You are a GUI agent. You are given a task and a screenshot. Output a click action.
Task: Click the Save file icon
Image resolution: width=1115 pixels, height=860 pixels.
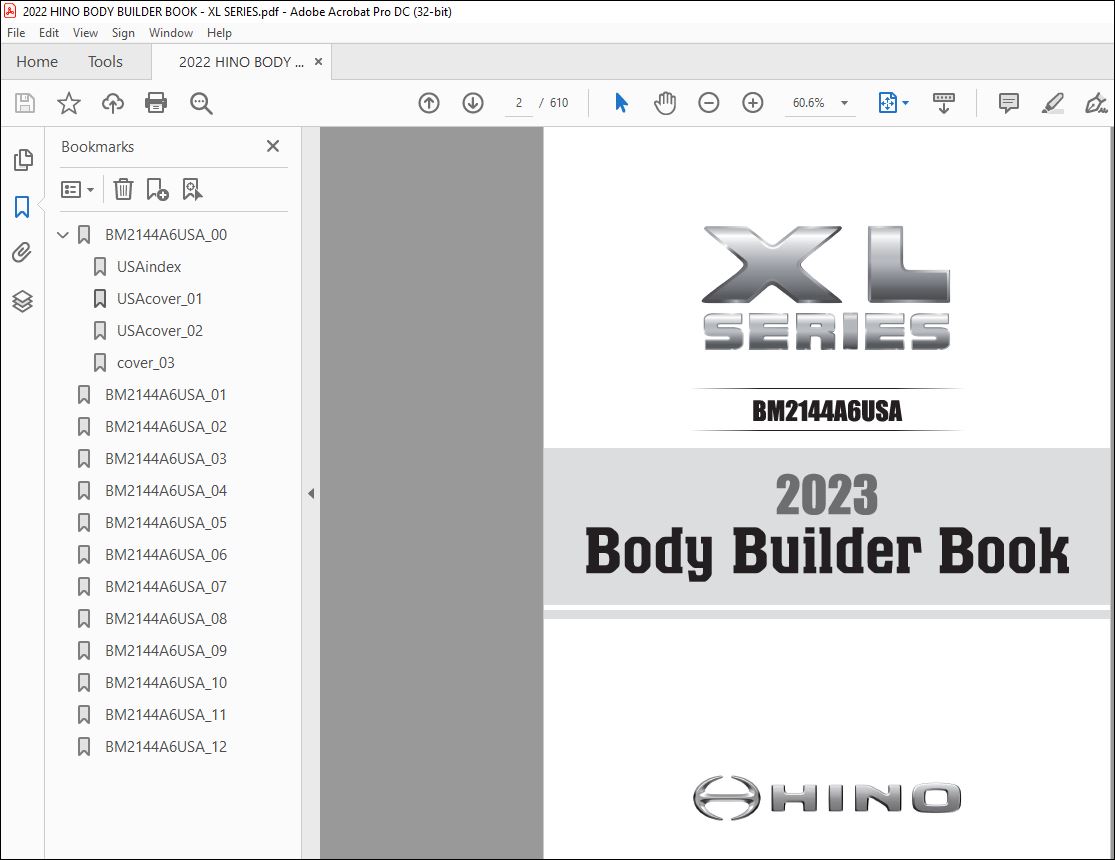(x=25, y=103)
